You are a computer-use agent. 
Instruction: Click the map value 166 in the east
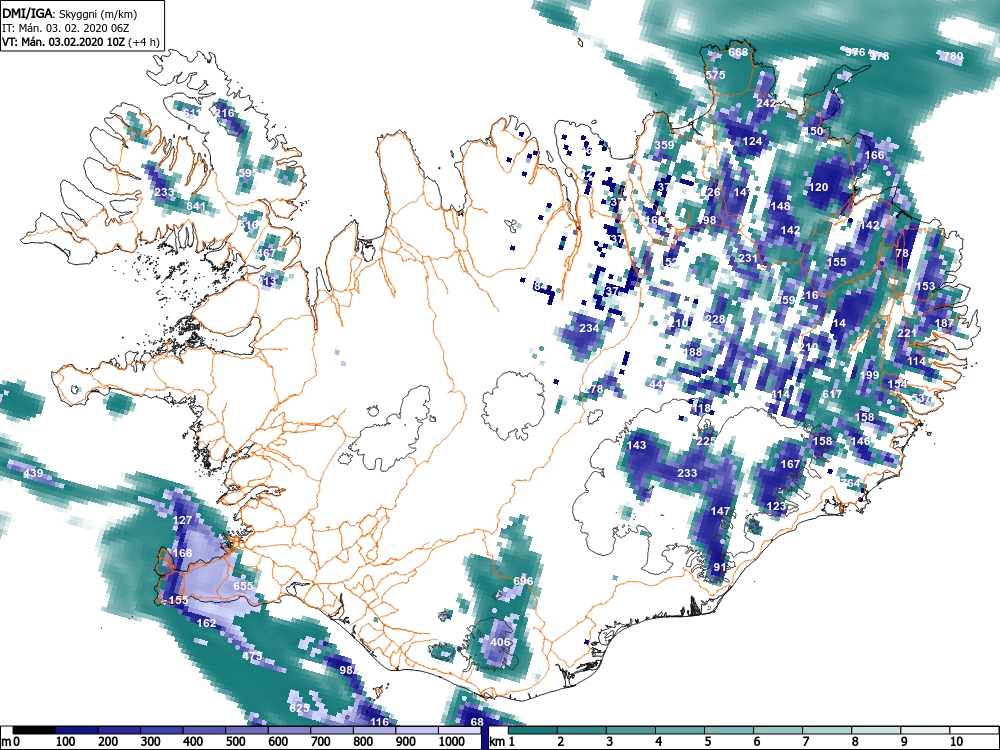pos(874,155)
